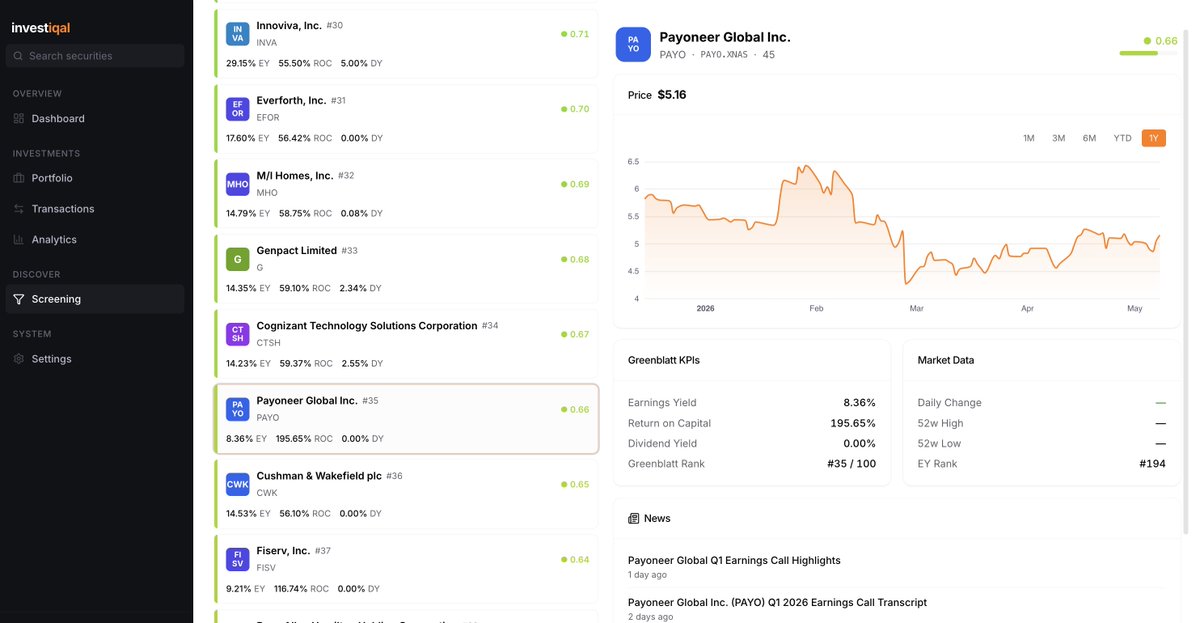The height and width of the screenshot is (623, 1200).
Task: Open the Analytics section
Action: click(x=95, y=240)
